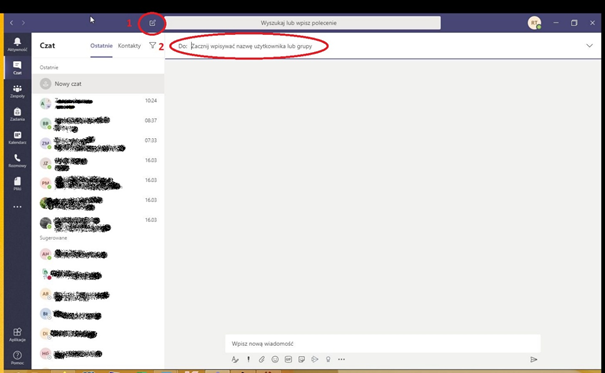
Task: Open Zadania in the left sidebar
Action: [17, 114]
